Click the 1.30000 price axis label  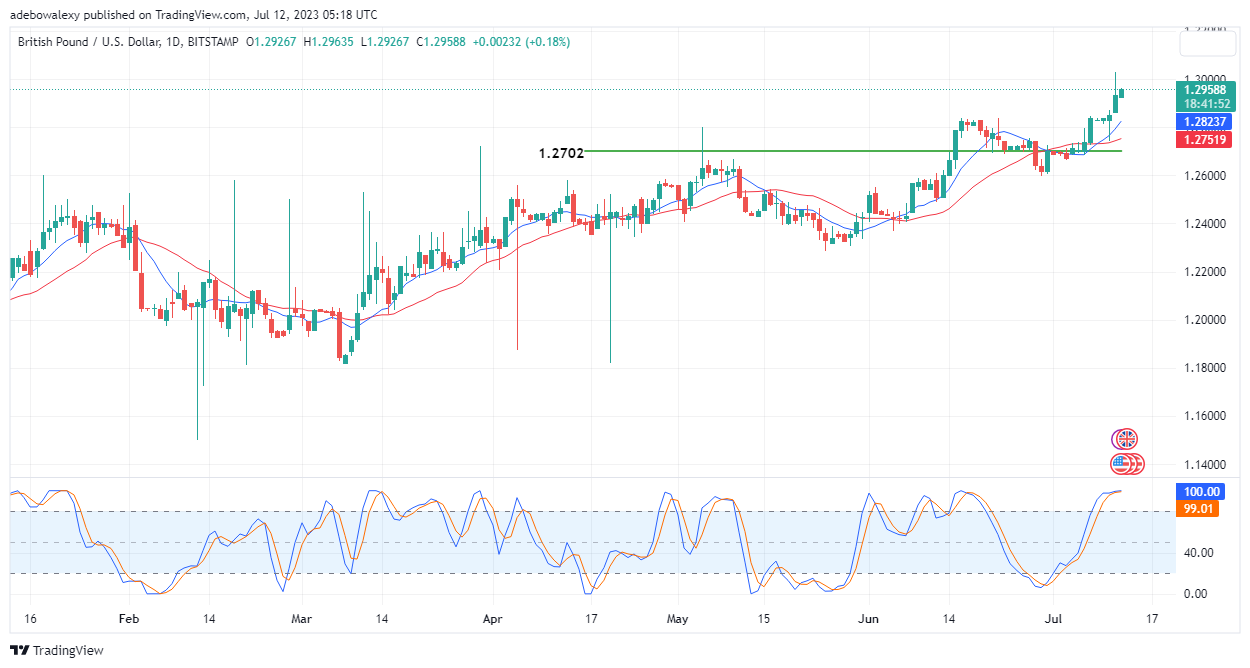(1204, 79)
